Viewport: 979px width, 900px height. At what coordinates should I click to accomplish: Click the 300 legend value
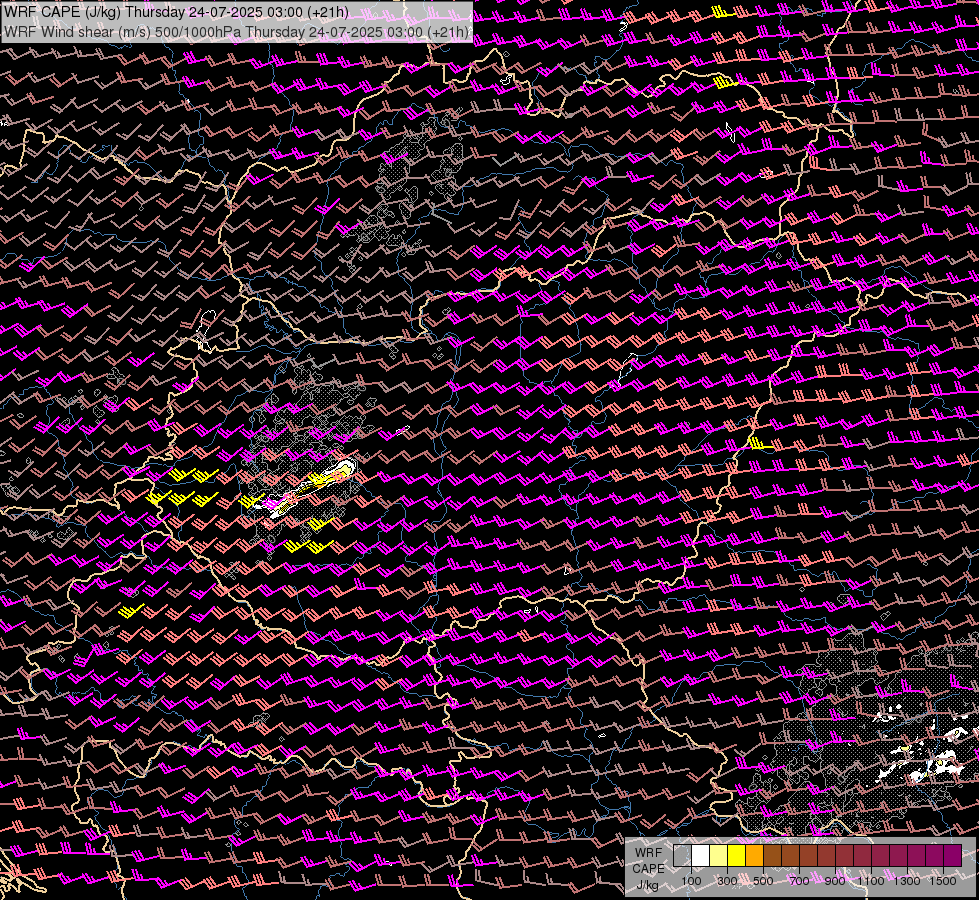pos(727,881)
